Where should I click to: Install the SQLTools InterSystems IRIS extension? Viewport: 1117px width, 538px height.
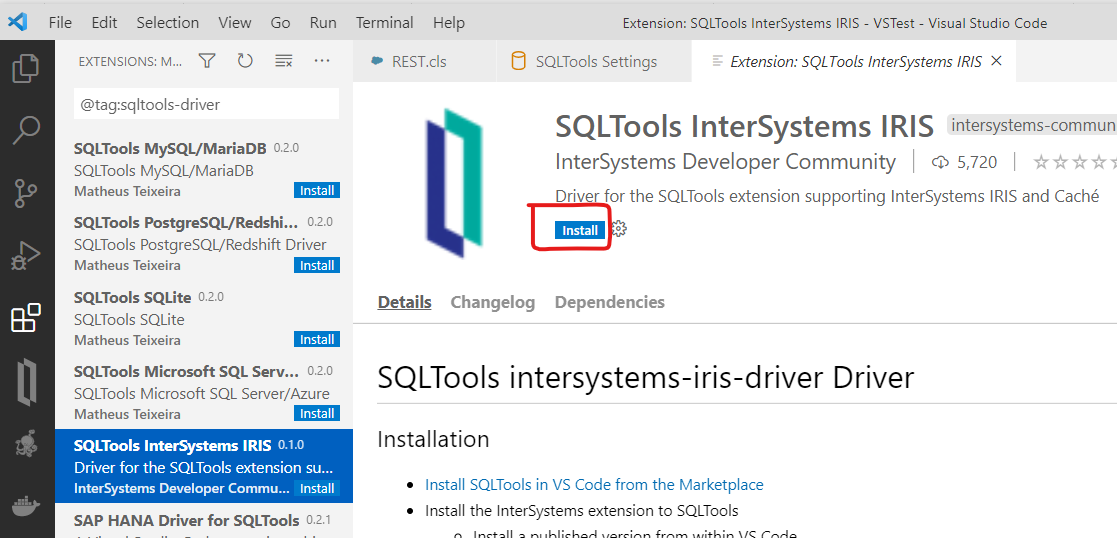click(580, 230)
